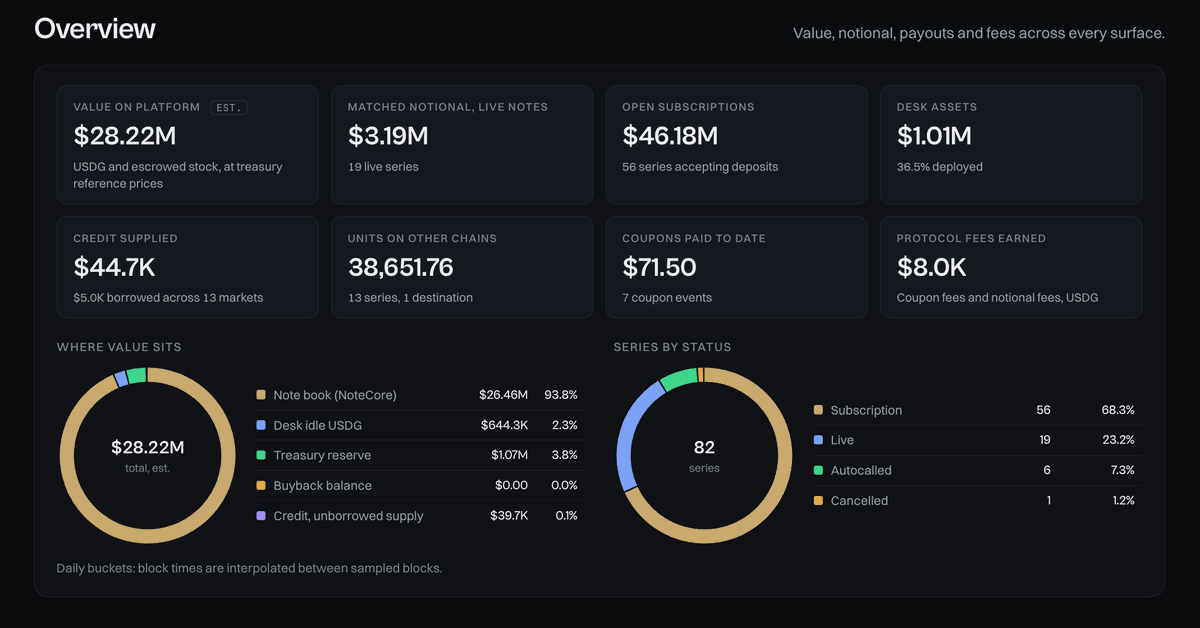Click the 'Value, notional, payouts and fees' subtitle
The image size is (1200, 628).
pos(979,33)
